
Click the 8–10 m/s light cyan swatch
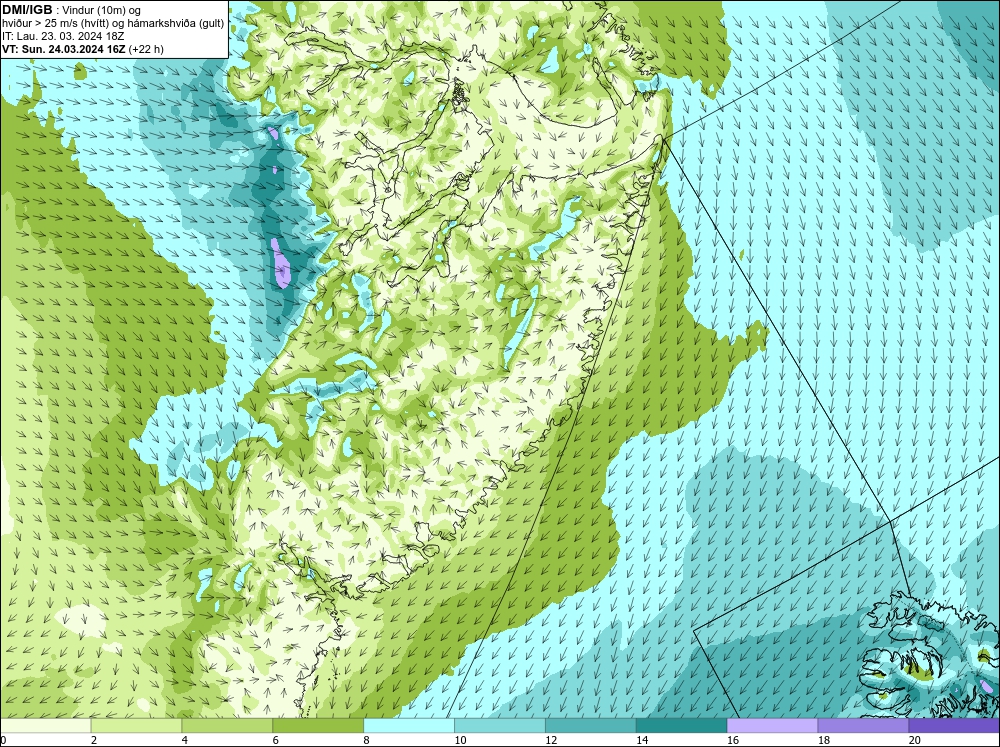(409, 726)
